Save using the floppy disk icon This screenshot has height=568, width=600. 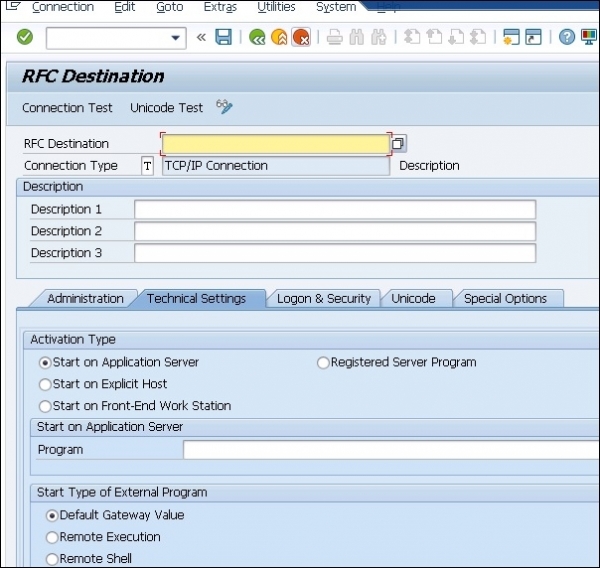(x=223, y=37)
